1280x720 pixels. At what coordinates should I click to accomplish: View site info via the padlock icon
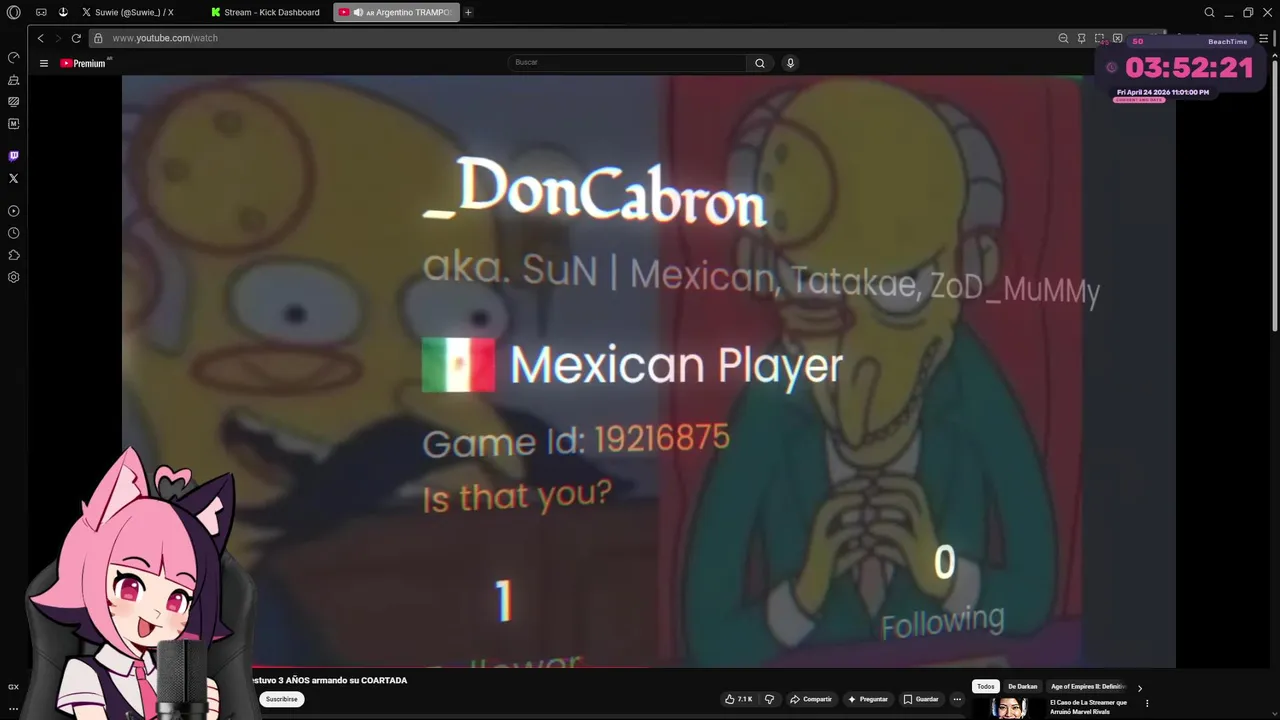coord(98,38)
